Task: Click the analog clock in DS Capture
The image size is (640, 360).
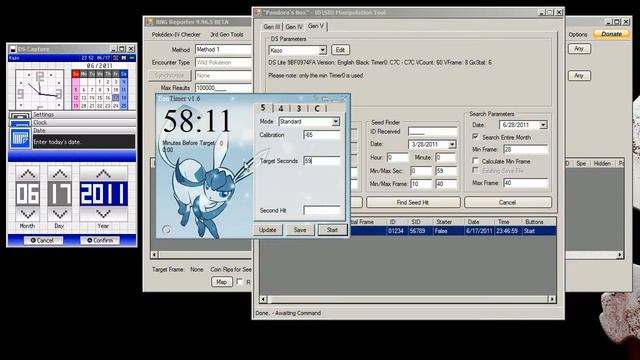Action: click(40, 89)
